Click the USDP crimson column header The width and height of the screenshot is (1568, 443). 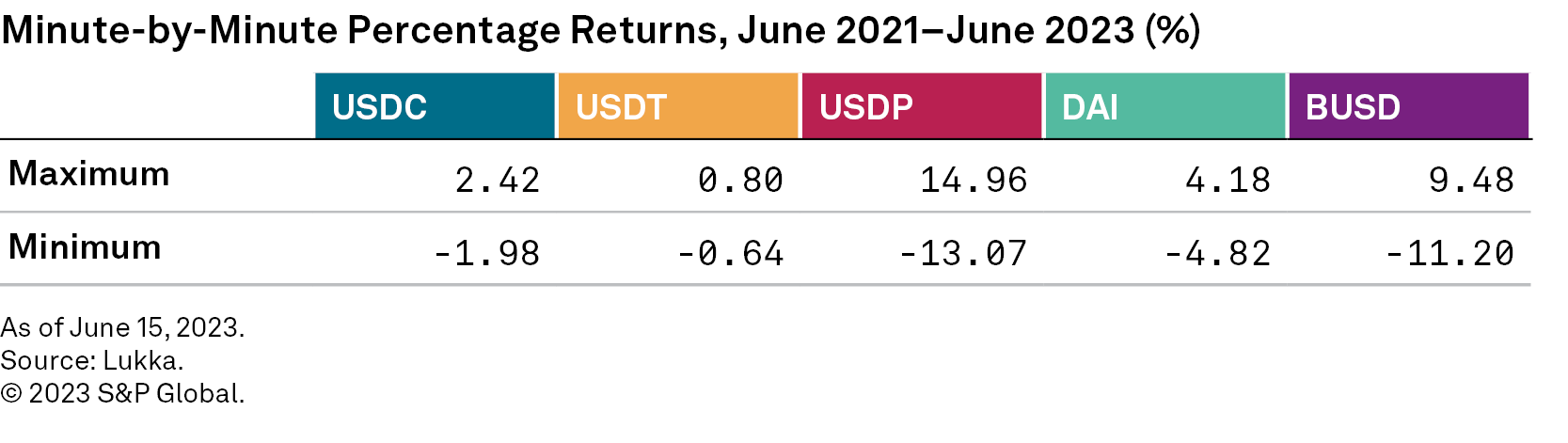(921, 106)
